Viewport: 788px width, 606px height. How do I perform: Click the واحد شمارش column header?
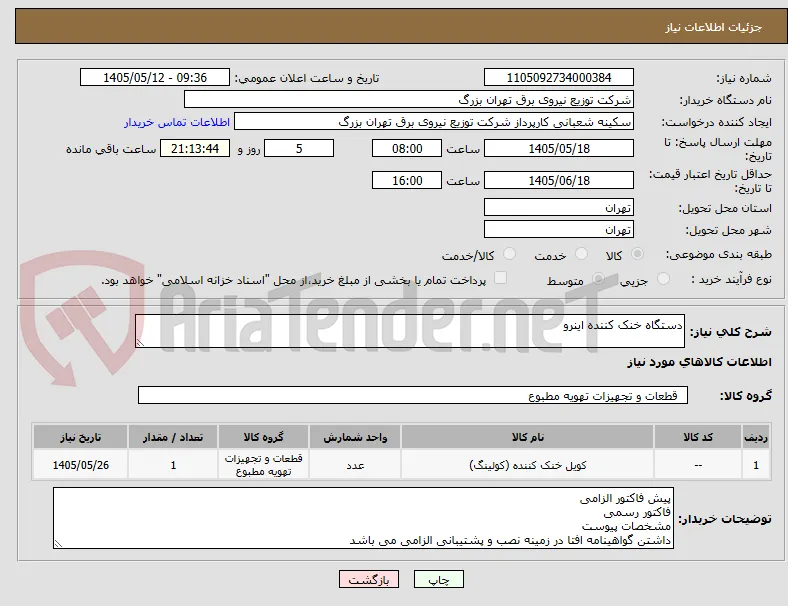click(355, 437)
